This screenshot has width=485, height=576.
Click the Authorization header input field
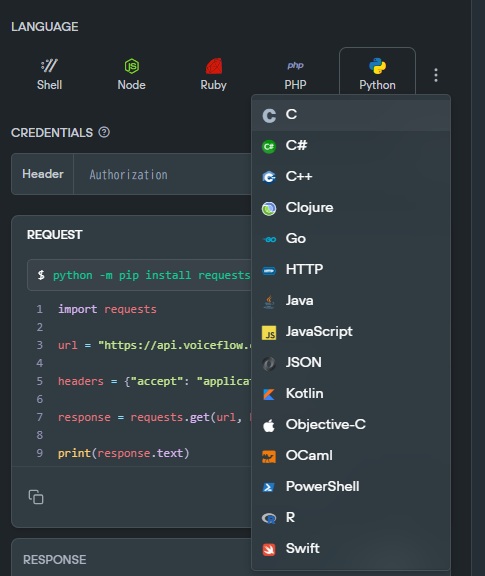(x=162, y=174)
